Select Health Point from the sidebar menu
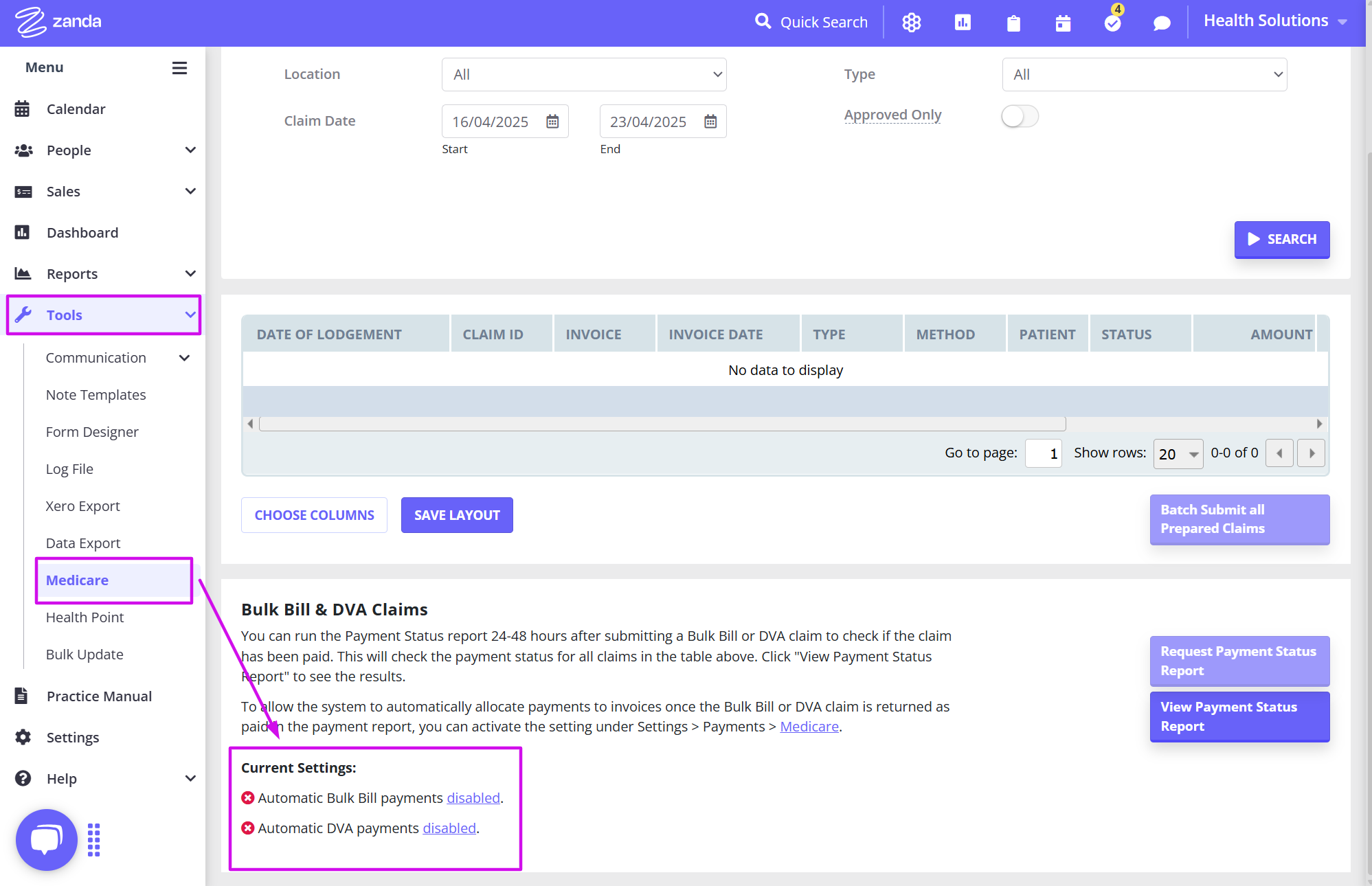The width and height of the screenshot is (1372, 886). (x=85, y=617)
